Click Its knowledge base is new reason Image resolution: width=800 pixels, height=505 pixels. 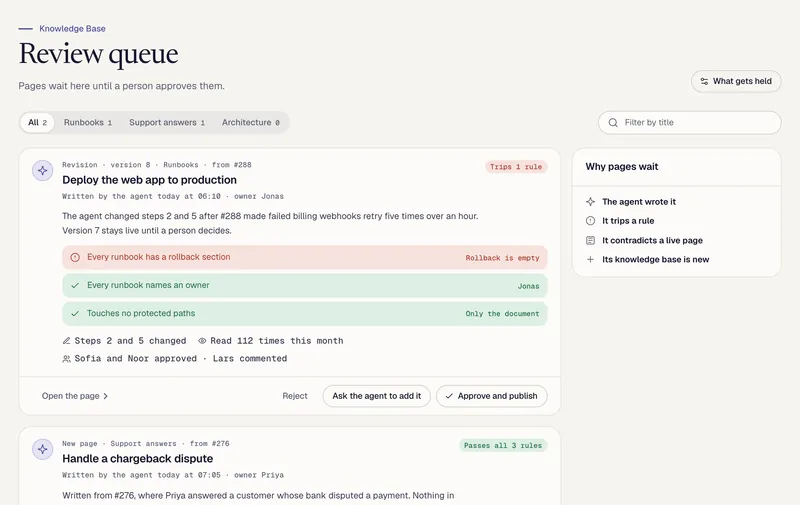coord(656,259)
